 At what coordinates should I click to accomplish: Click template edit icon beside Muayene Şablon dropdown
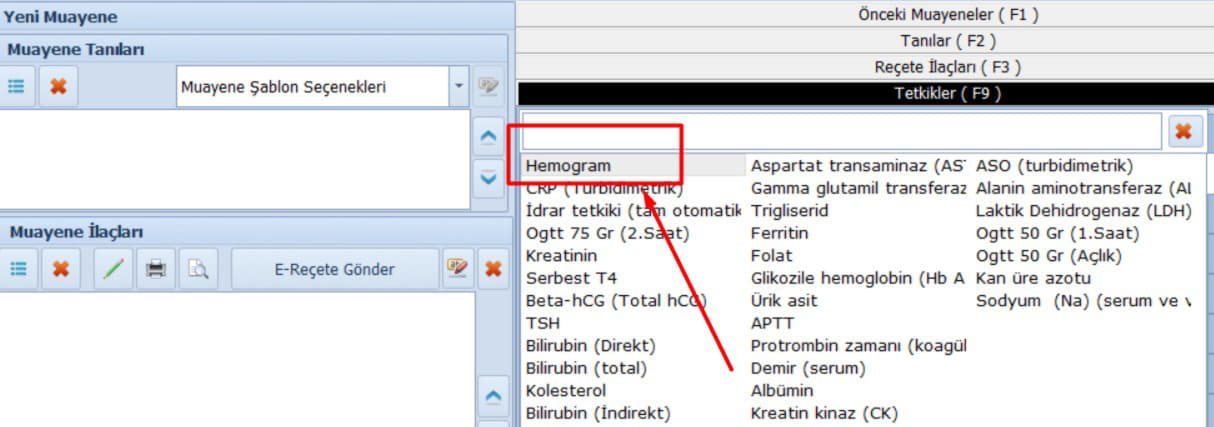(x=488, y=87)
